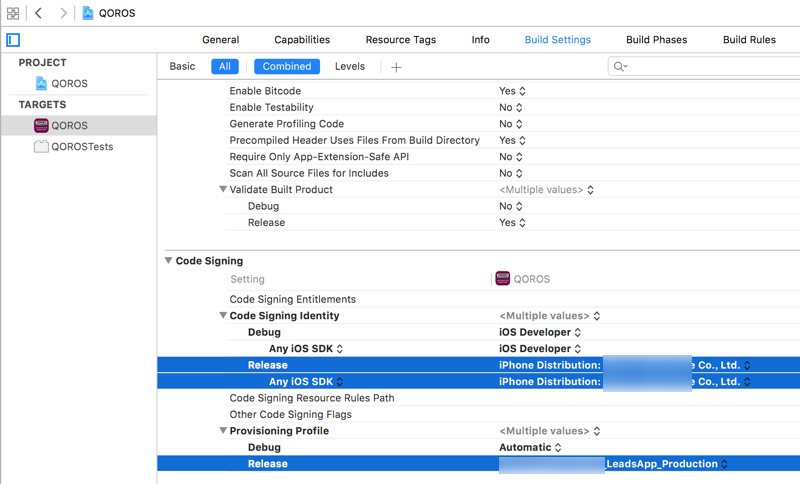Click the QOROS project blueprint icon

coord(41,83)
